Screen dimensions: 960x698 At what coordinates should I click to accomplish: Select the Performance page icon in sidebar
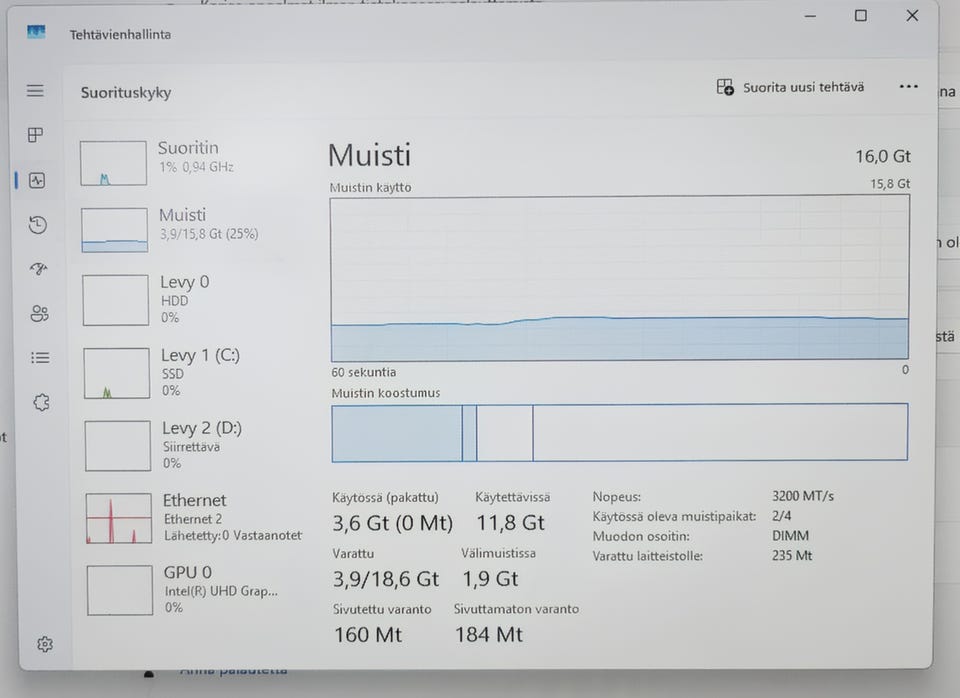37,180
